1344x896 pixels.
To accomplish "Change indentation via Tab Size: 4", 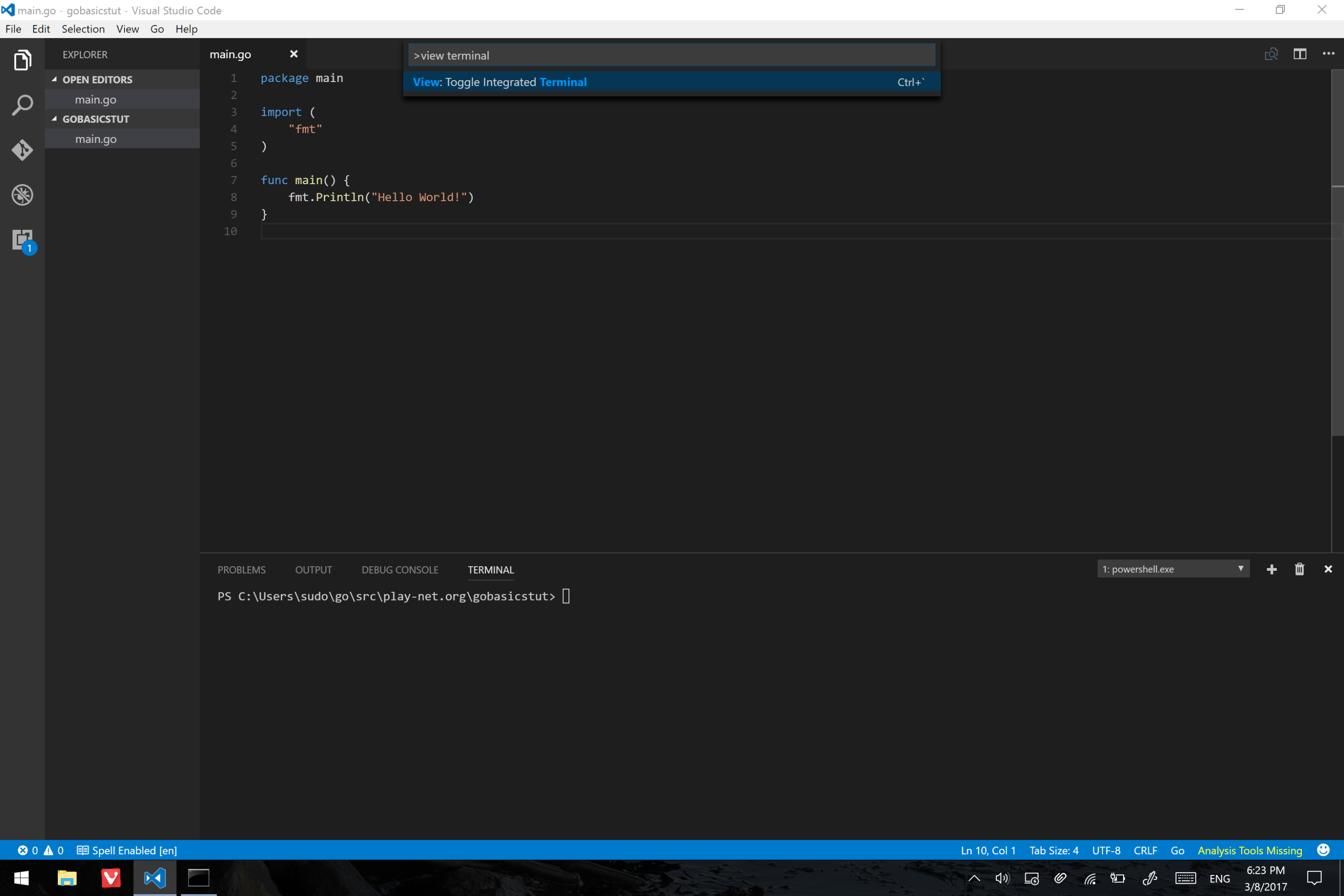I will [x=1054, y=850].
